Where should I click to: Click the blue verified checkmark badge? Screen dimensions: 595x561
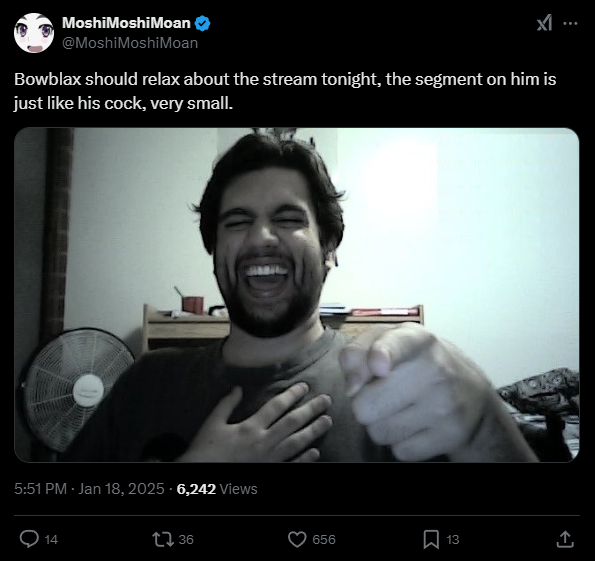point(202,23)
